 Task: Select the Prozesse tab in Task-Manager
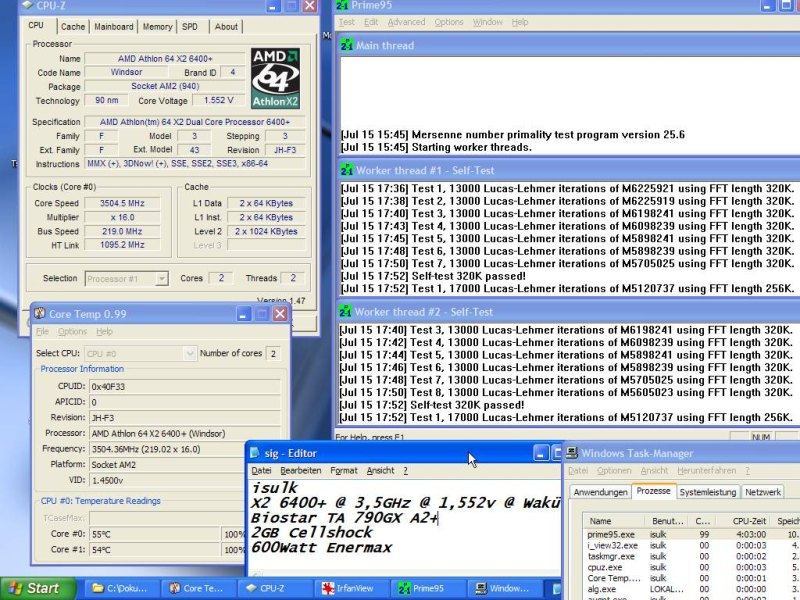click(x=654, y=491)
